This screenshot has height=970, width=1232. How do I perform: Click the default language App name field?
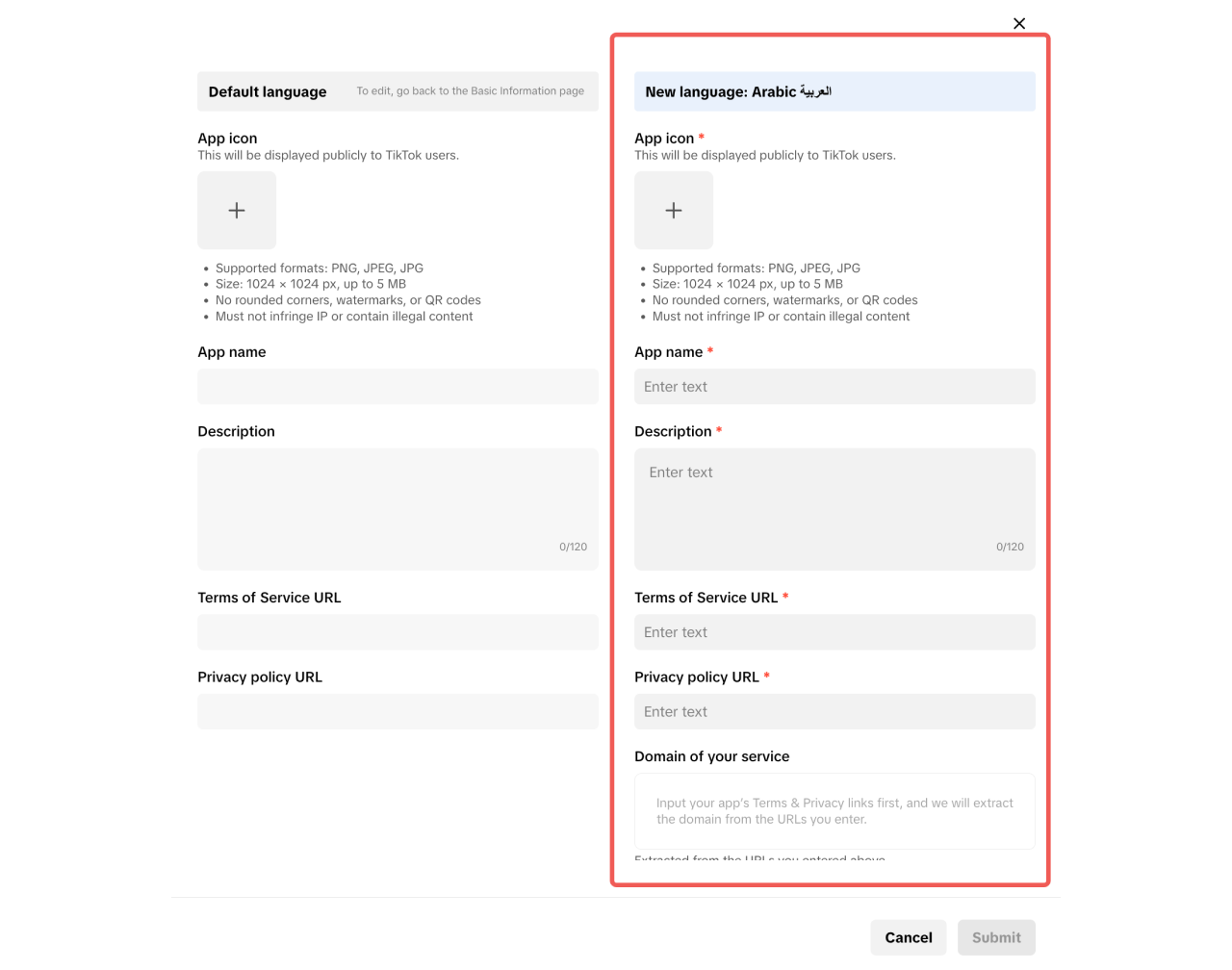[x=398, y=387]
